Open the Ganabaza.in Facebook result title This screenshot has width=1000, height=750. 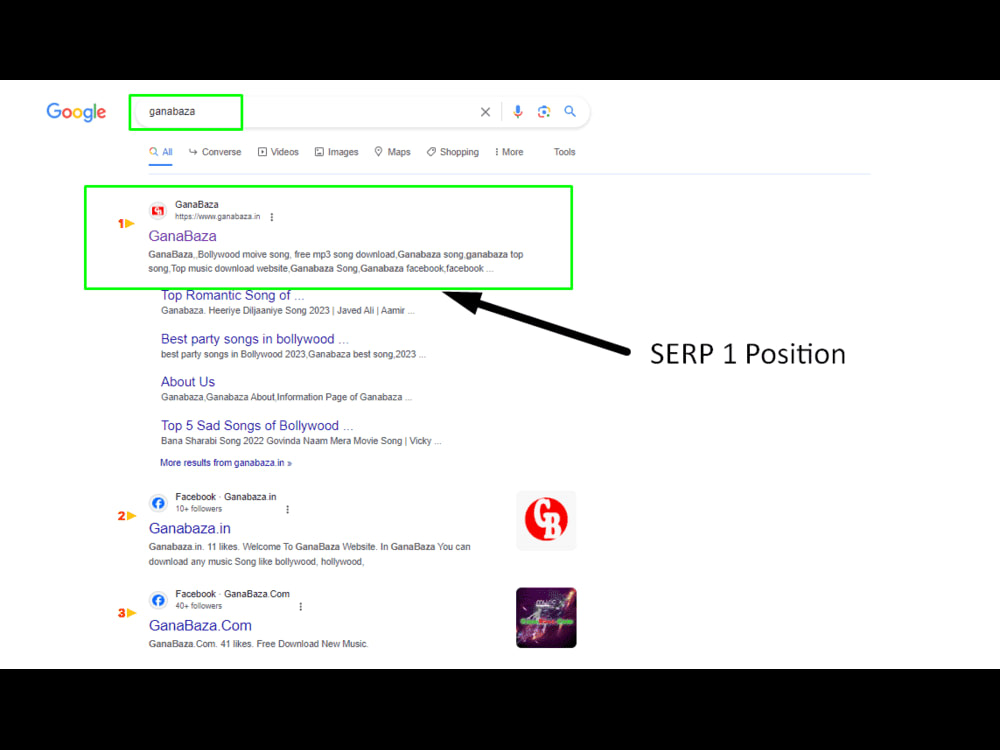coord(189,528)
